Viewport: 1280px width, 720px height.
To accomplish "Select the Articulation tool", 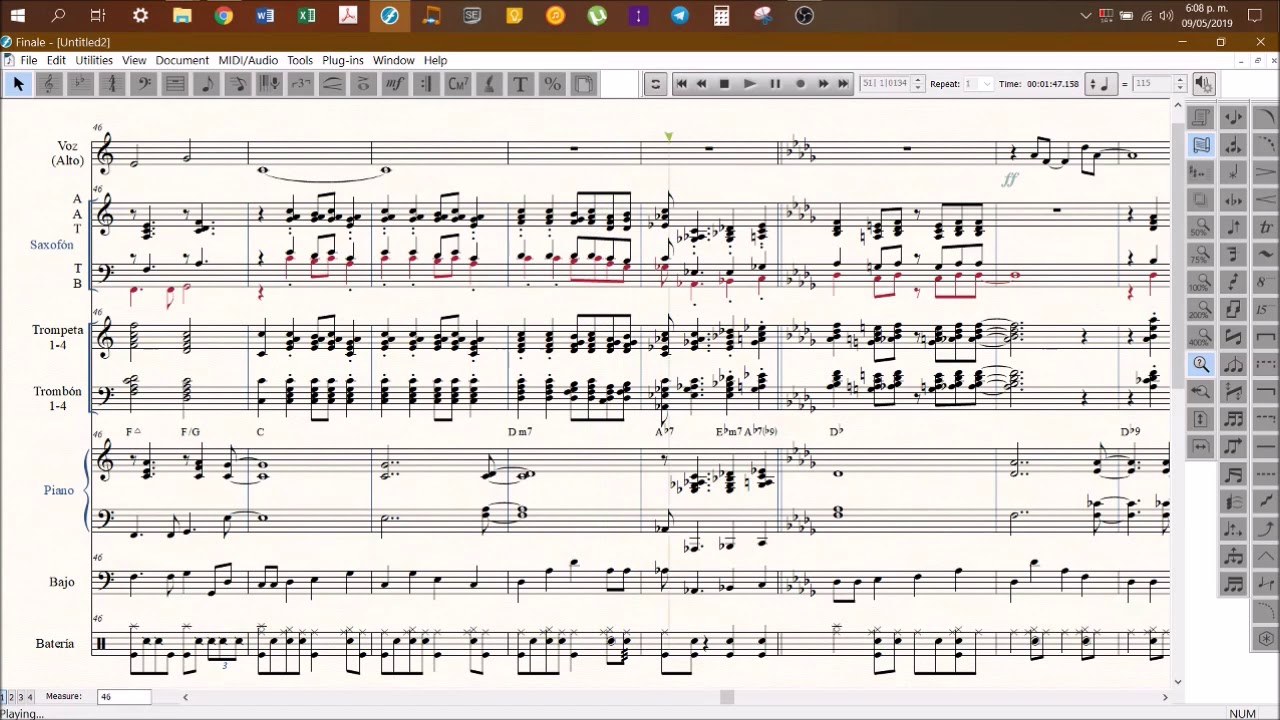I will tap(363, 84).
